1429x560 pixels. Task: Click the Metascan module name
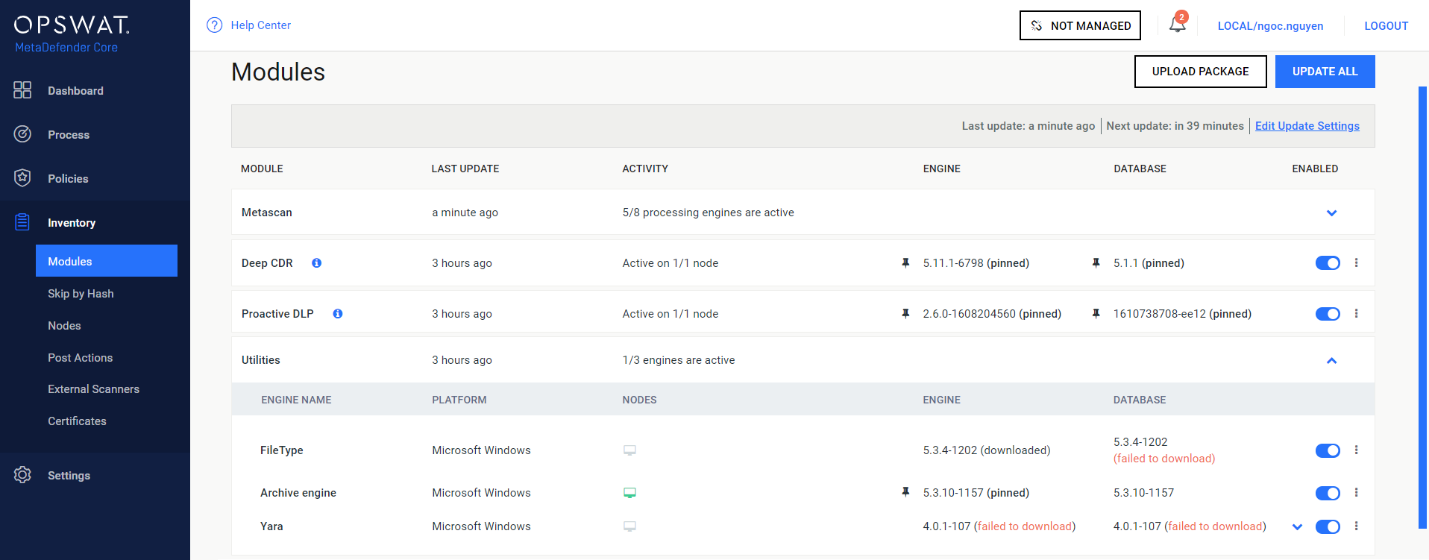point(267,212)
